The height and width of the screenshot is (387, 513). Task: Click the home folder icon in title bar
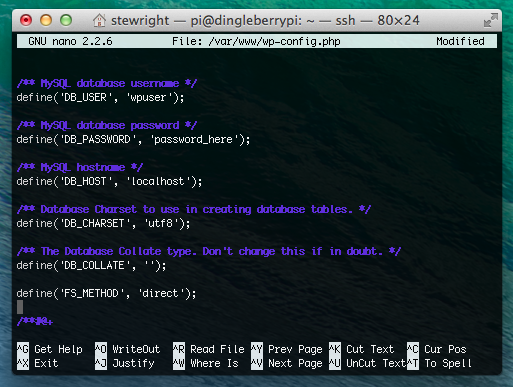[x=99, y=21]
